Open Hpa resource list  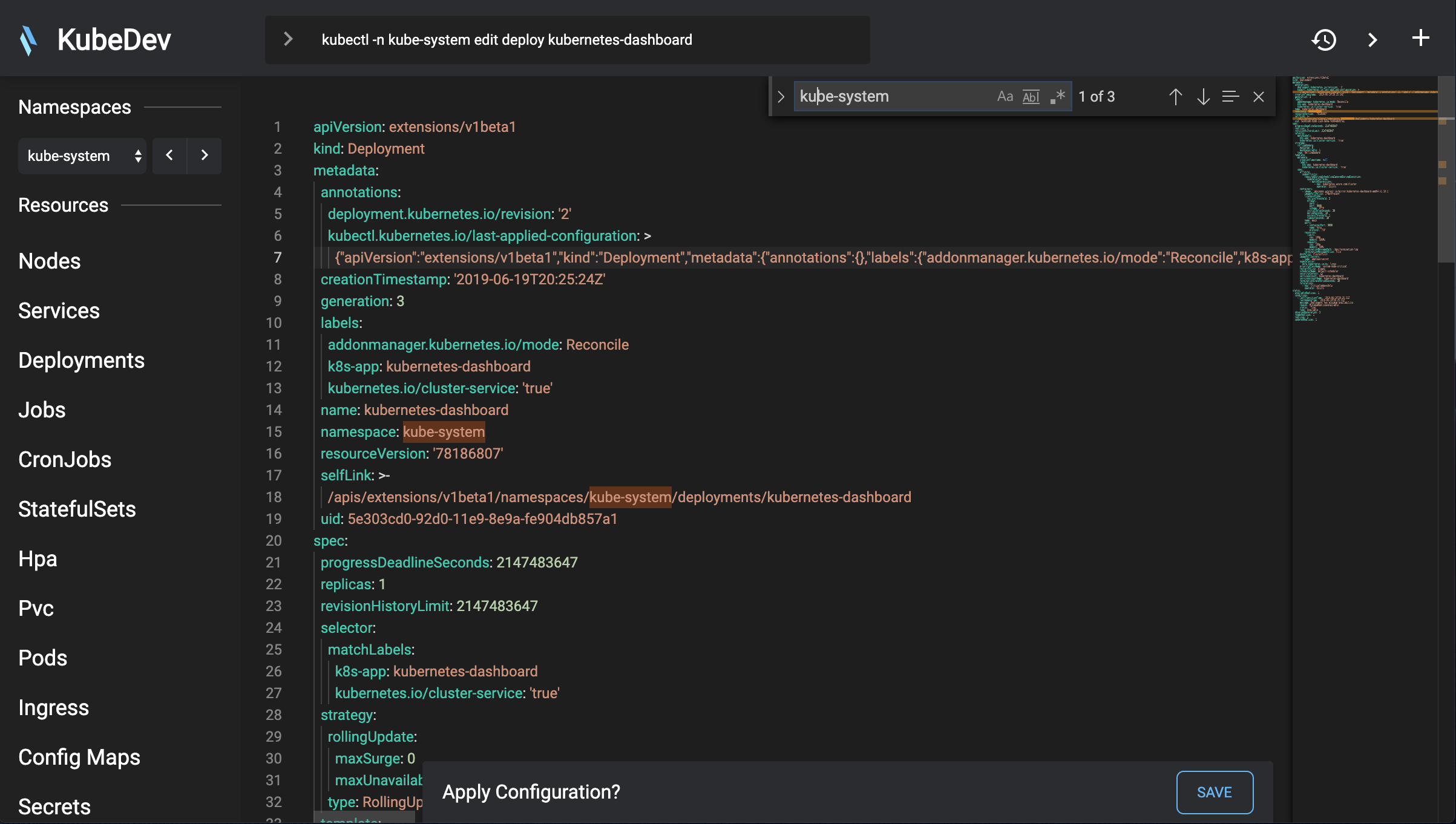(38, 558)
